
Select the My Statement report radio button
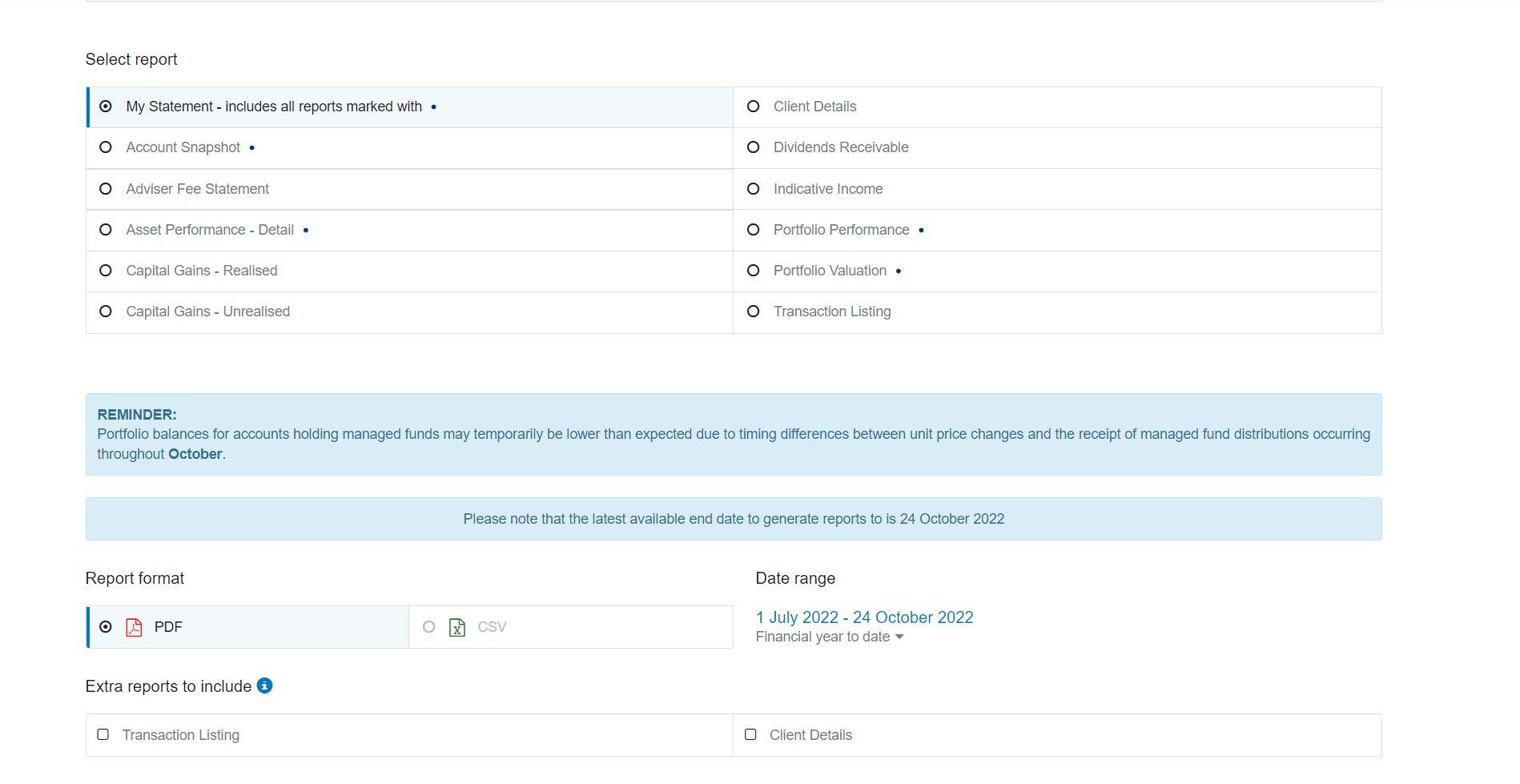106,107
